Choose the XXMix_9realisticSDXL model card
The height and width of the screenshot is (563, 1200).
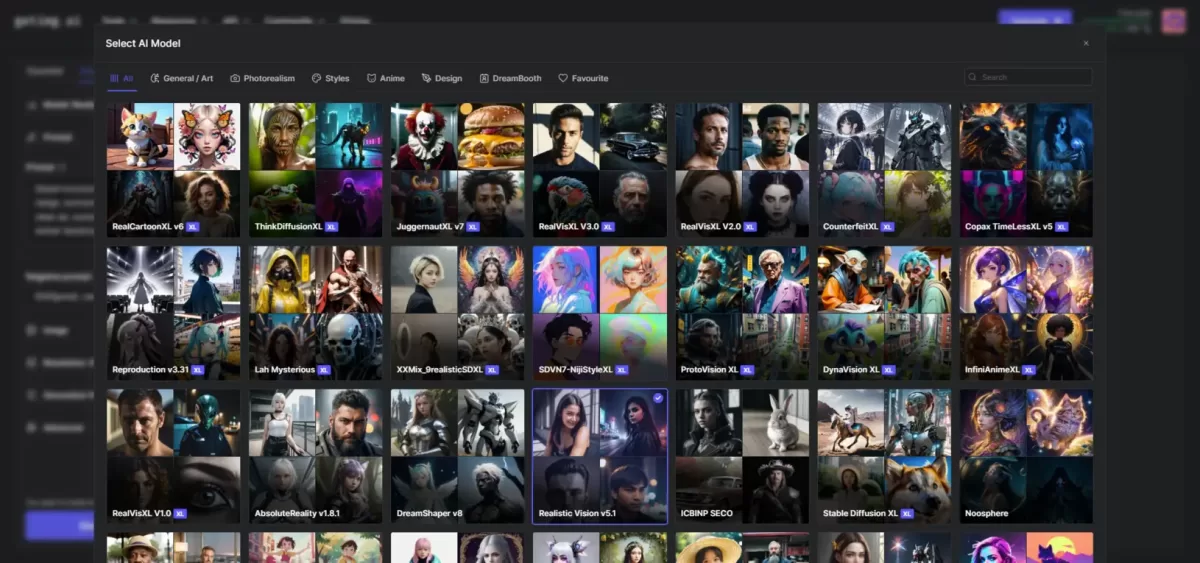[x=458, y=313]
